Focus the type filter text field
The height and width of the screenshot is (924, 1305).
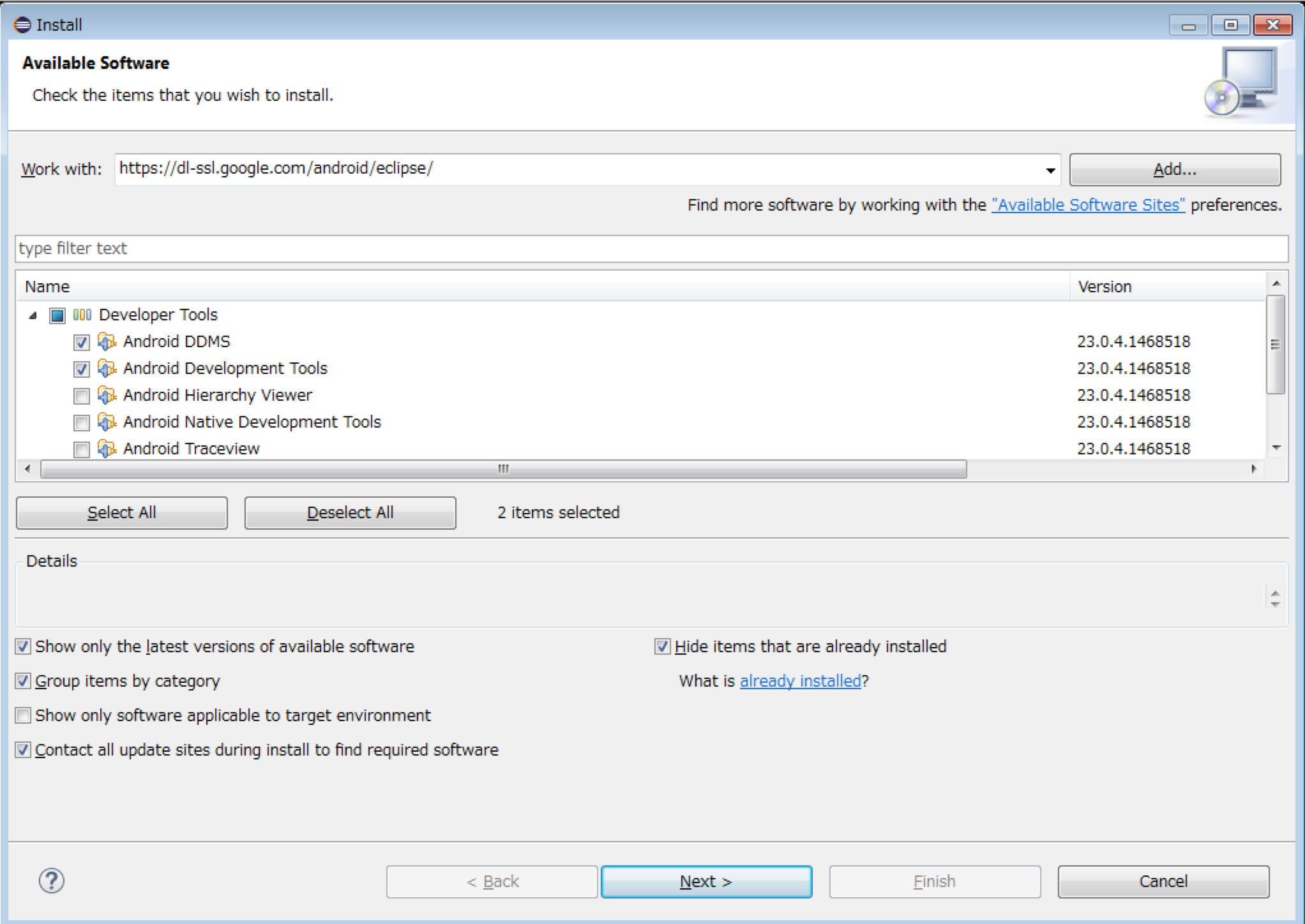tap(651, 248)
